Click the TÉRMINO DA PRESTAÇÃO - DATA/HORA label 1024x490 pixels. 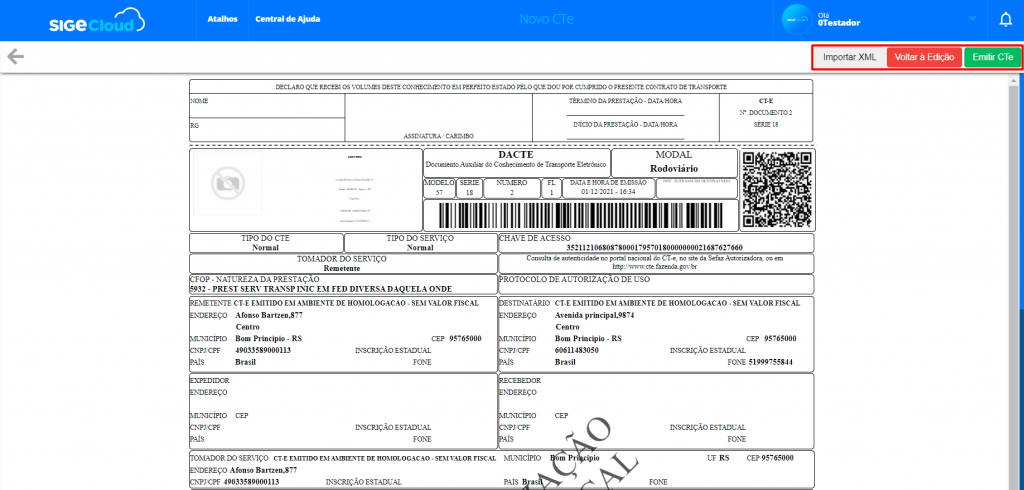(625, 101)
